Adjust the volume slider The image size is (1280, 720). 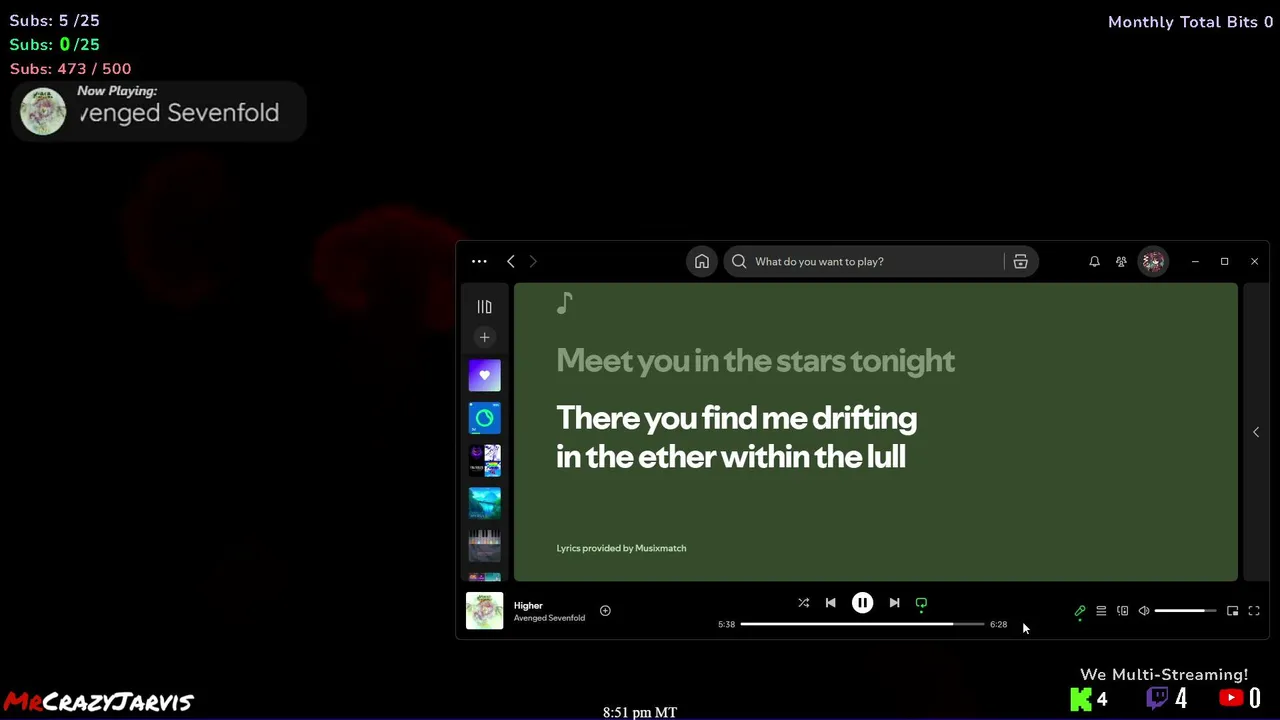1186,611
